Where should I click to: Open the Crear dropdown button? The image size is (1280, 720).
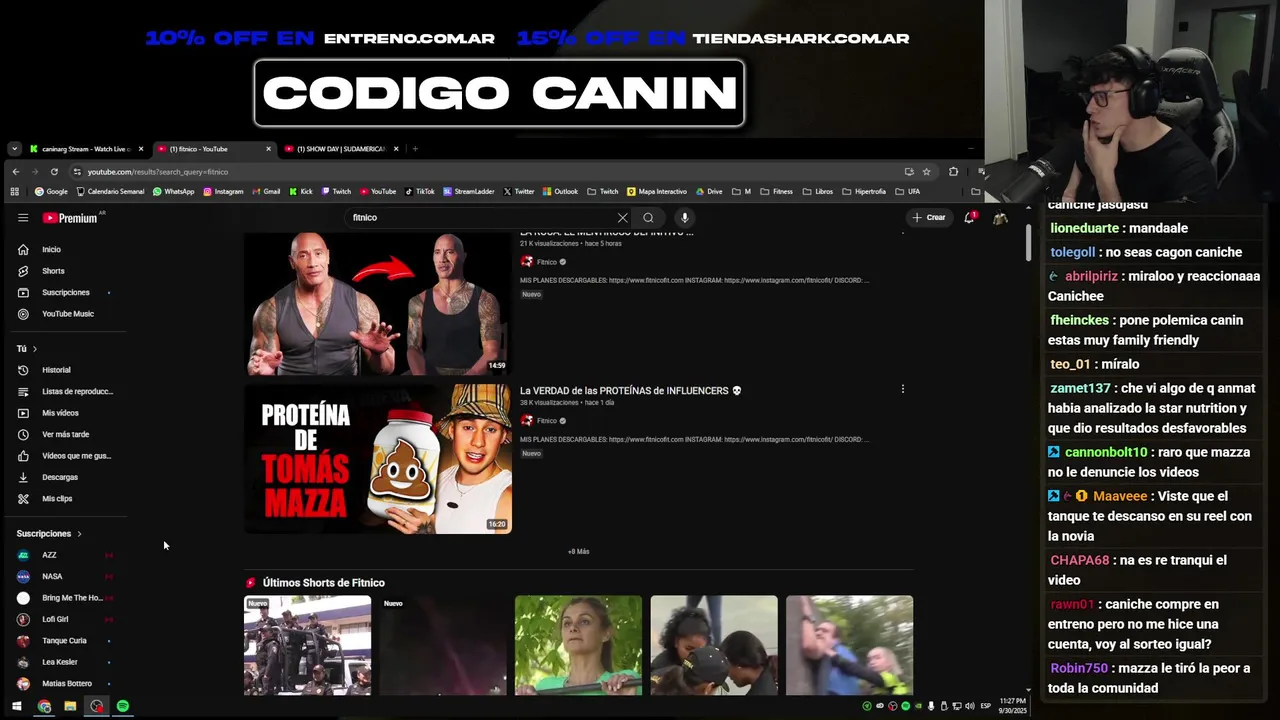point(928,217)
